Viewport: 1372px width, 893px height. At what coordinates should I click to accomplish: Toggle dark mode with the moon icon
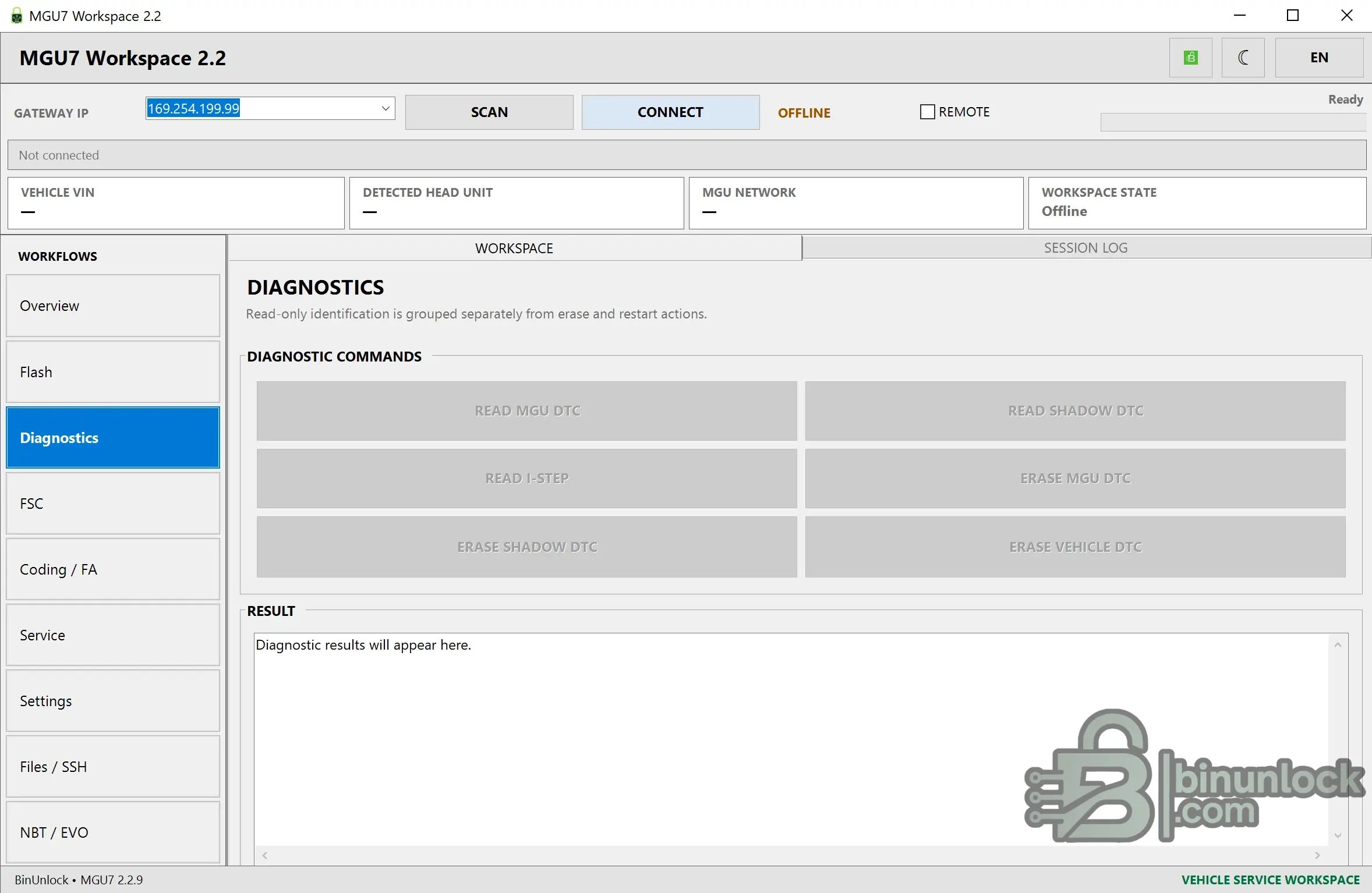1243,58
